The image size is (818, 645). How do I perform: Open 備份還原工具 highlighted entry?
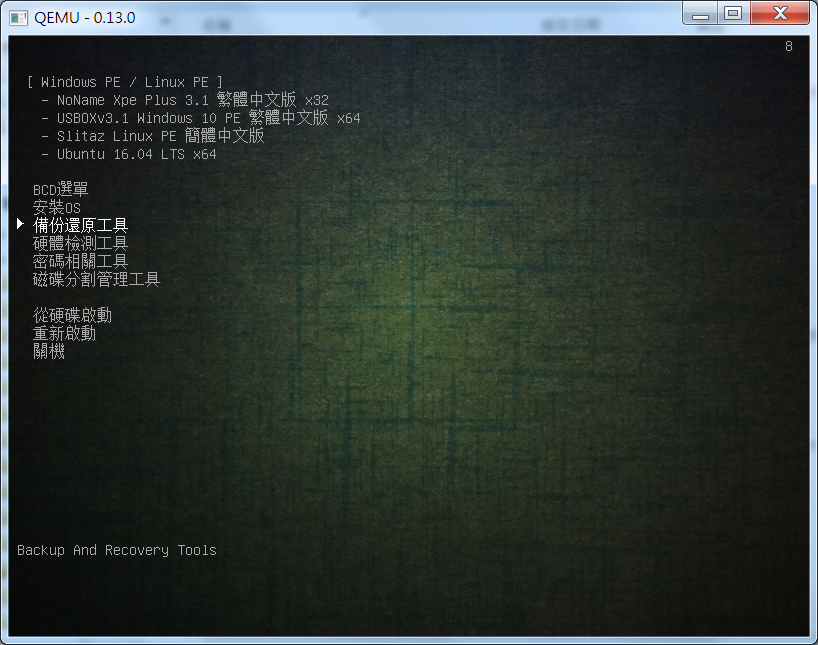80,225
